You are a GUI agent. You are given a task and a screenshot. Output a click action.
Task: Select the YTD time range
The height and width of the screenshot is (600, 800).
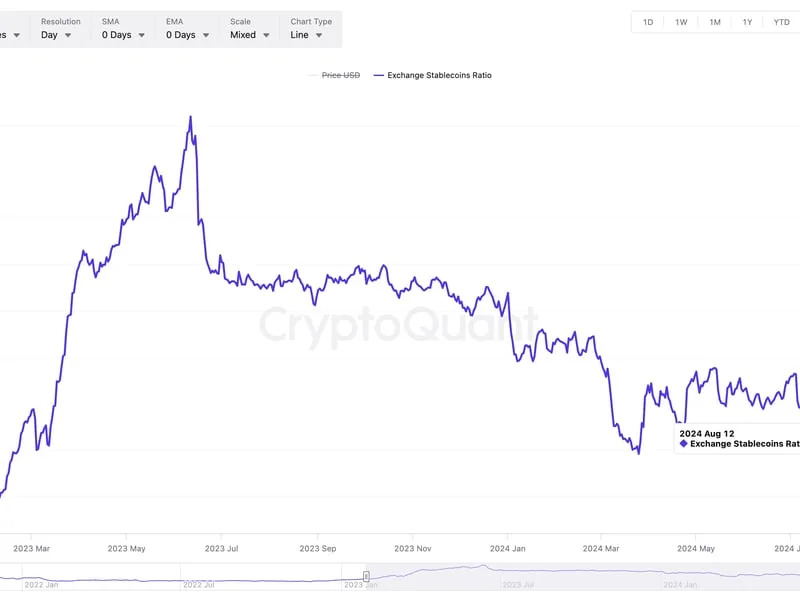coord(781,22)
